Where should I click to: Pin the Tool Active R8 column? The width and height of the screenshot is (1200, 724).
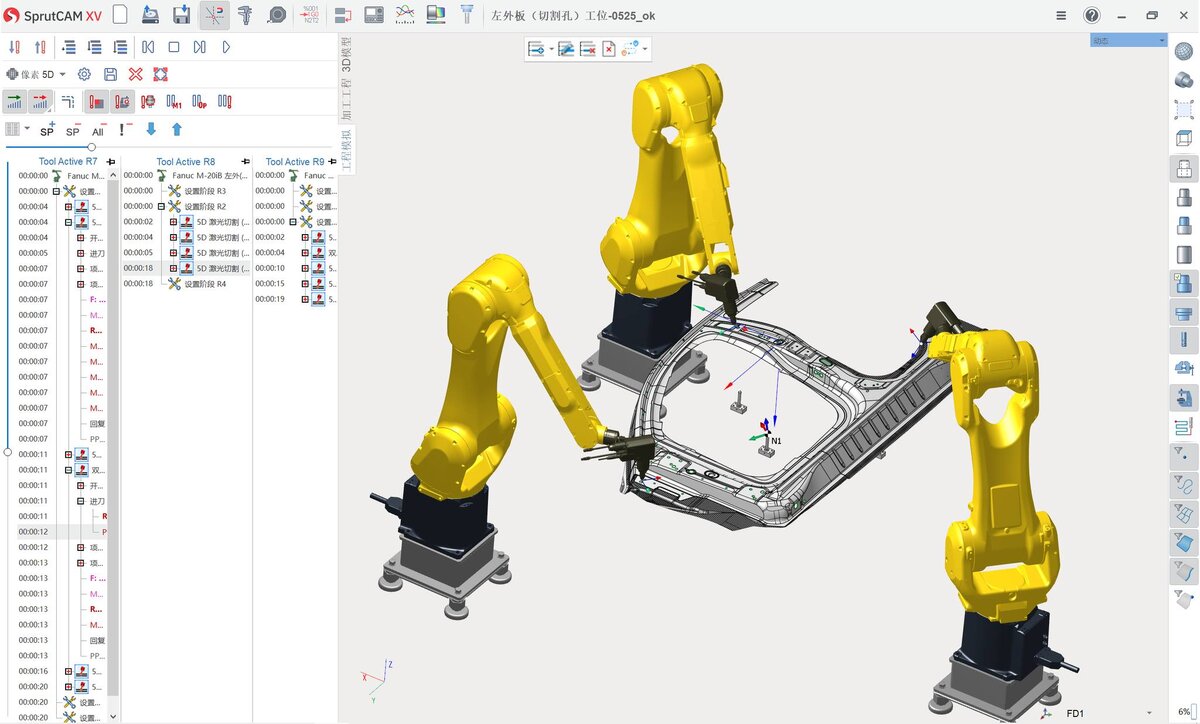coord(245,161)
